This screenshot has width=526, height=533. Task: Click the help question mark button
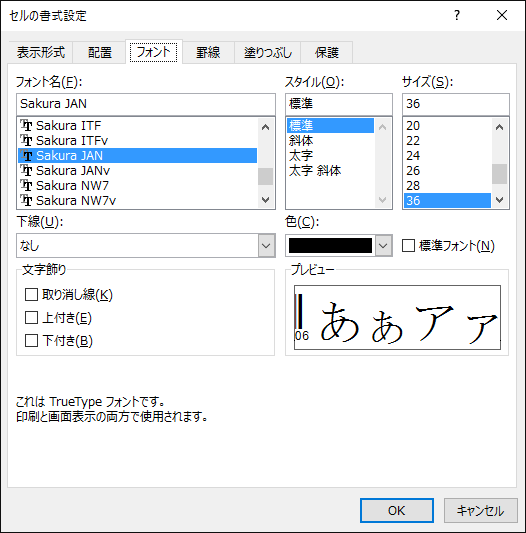(x=457, y=15)
